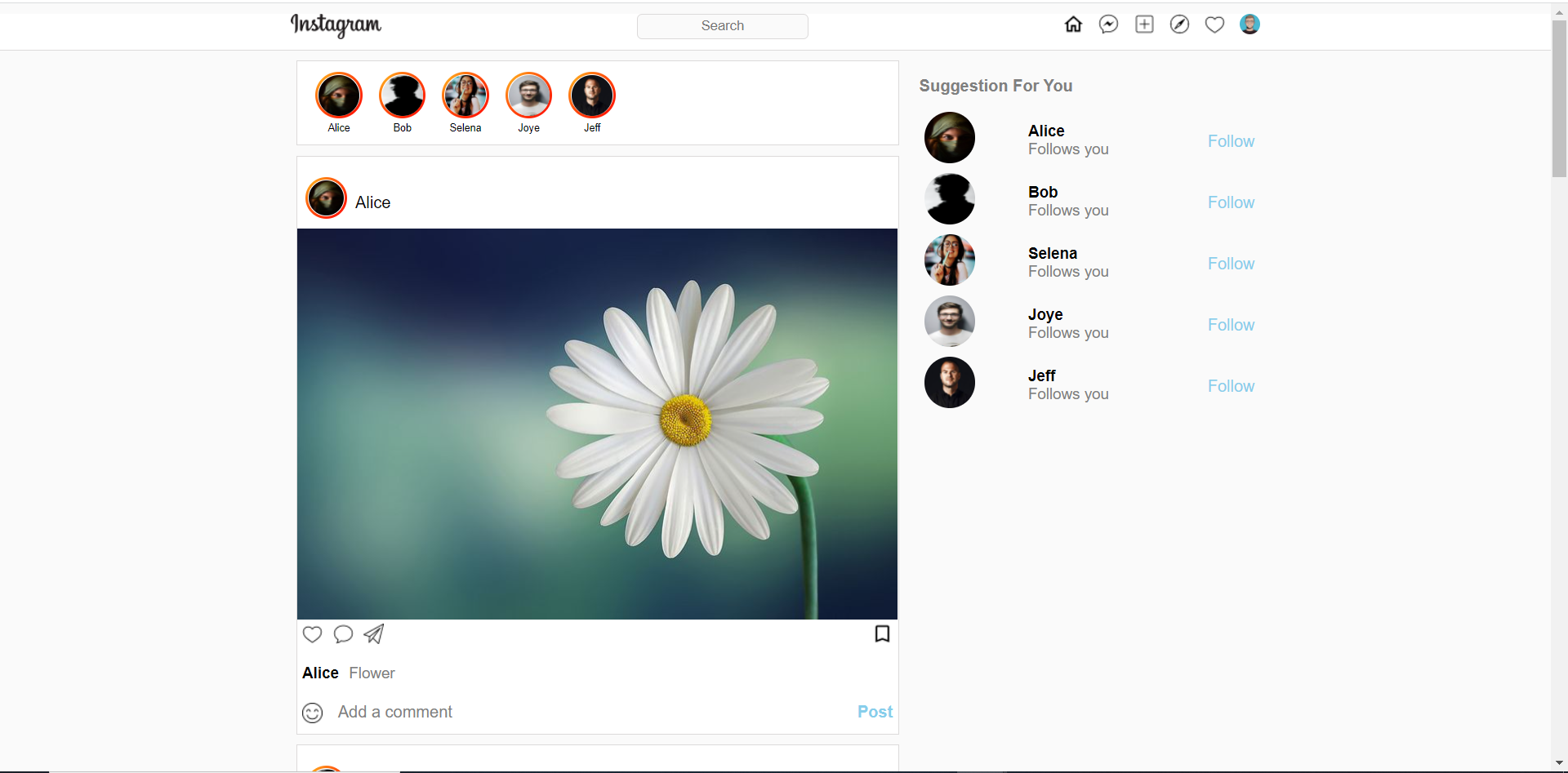Follow Bob in suggestions

tap(1230, 202)
